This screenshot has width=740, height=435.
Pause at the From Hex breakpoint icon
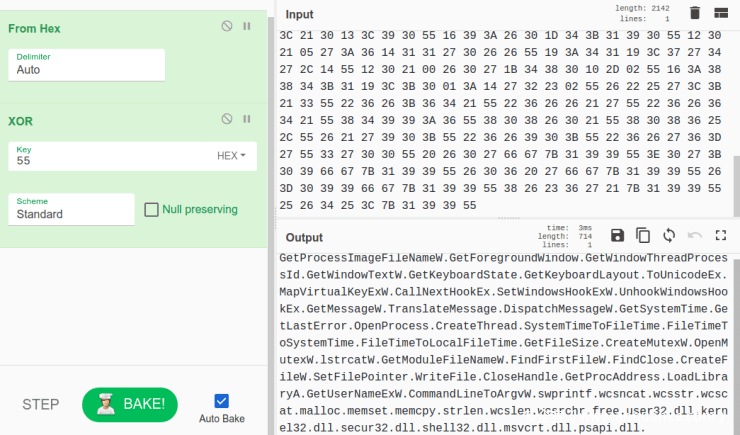click(247, 26)
